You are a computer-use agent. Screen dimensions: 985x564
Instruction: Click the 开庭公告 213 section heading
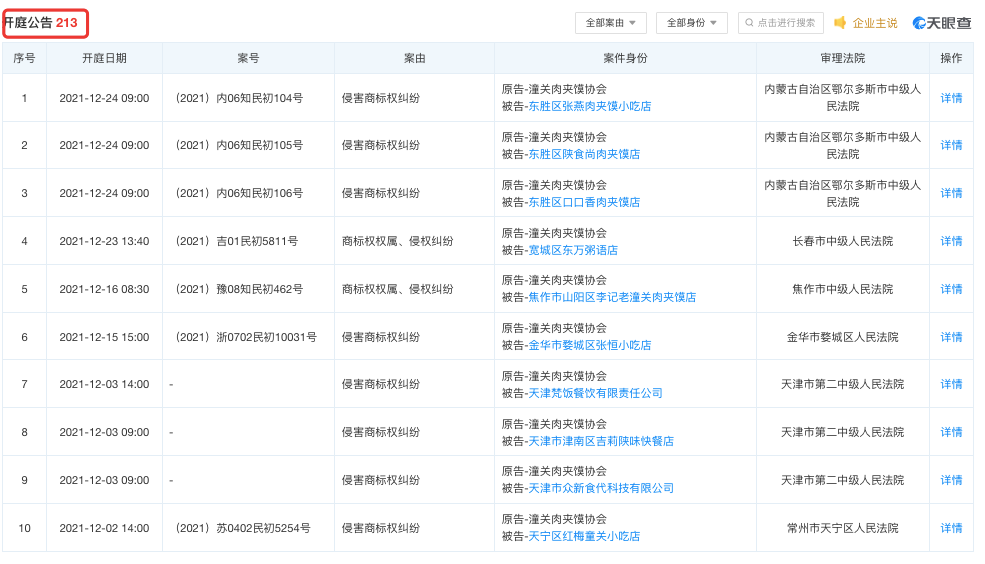pyautogui.click(x=42, y=23)
